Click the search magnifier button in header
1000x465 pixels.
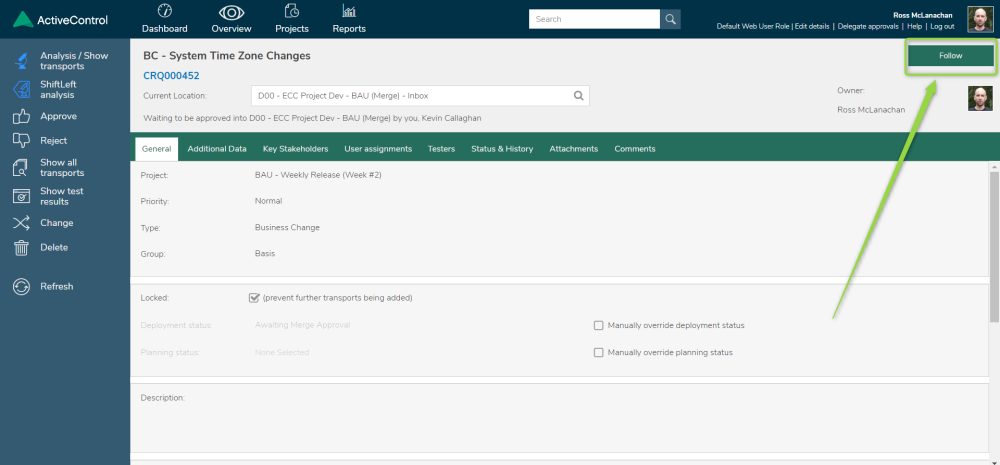coord(670,19)
